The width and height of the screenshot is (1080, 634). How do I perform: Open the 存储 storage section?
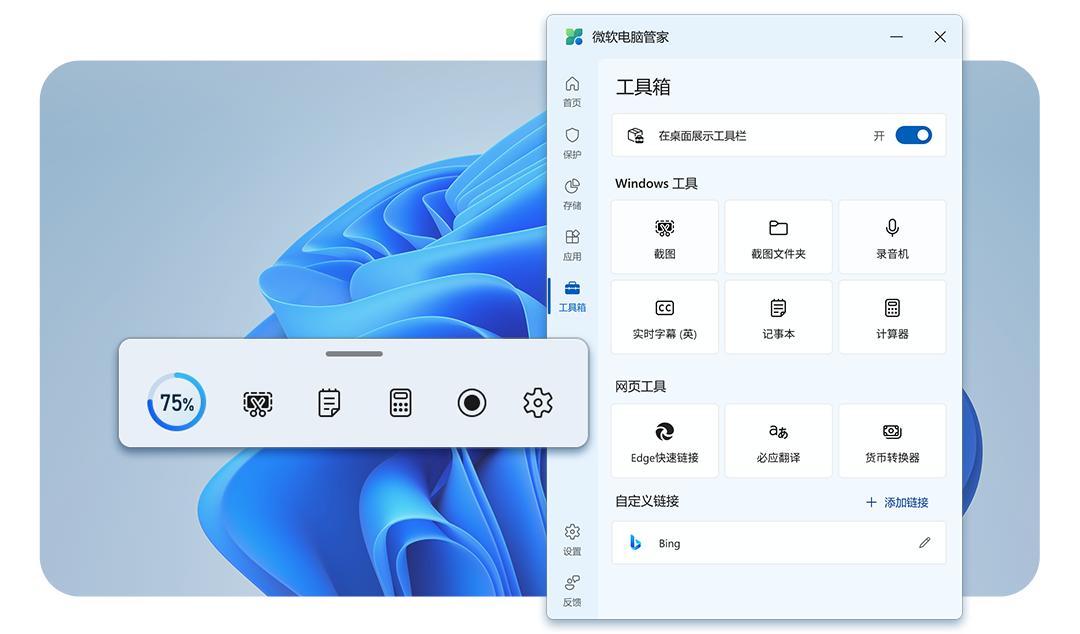[572, 194]
